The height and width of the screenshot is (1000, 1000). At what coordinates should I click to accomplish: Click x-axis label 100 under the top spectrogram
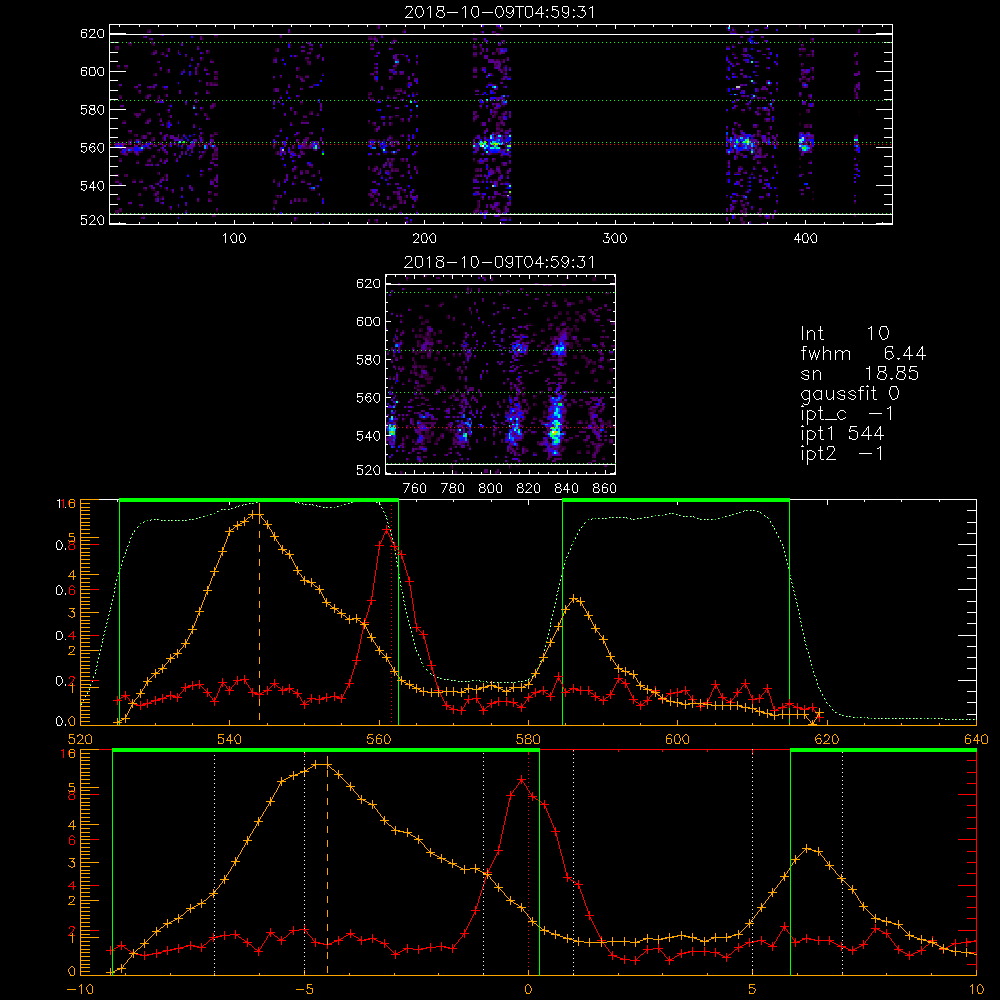[234, 238]
